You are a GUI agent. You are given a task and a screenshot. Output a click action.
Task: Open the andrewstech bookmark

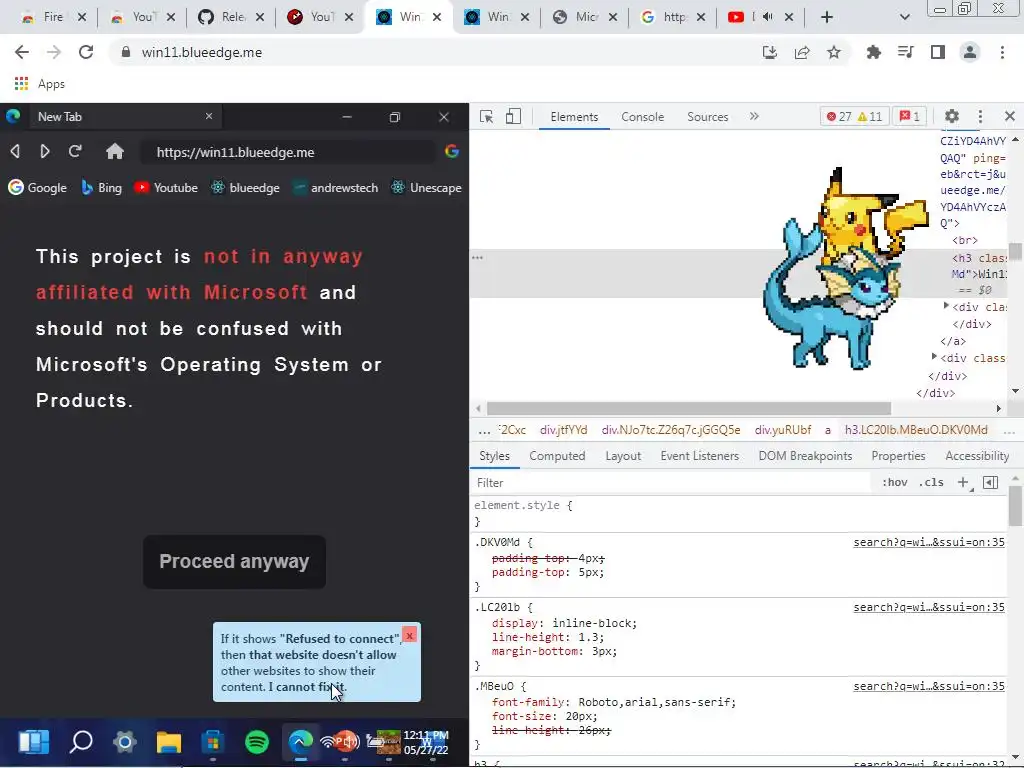click(336, 187)
